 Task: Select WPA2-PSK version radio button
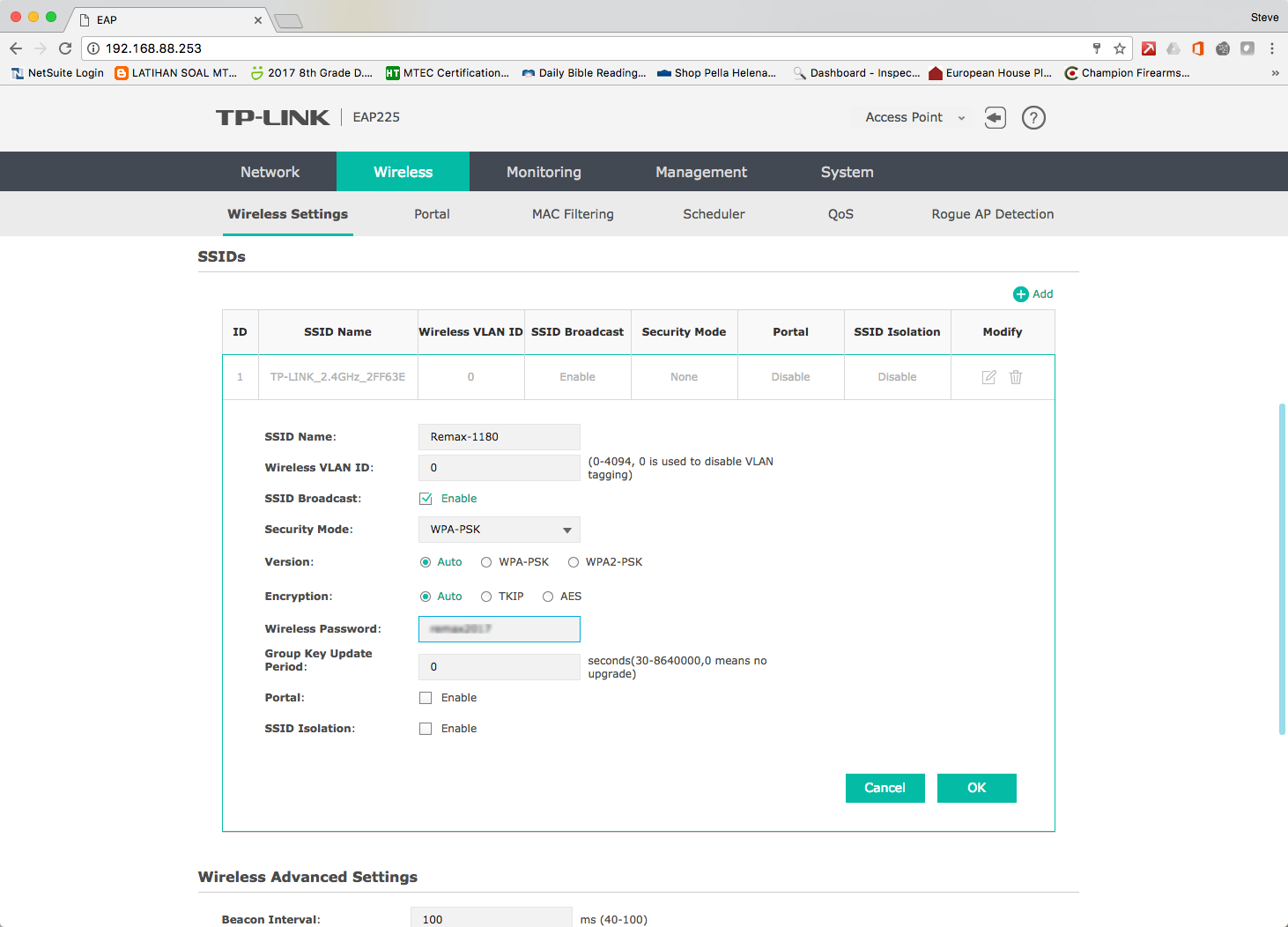[x=574, y=562]
